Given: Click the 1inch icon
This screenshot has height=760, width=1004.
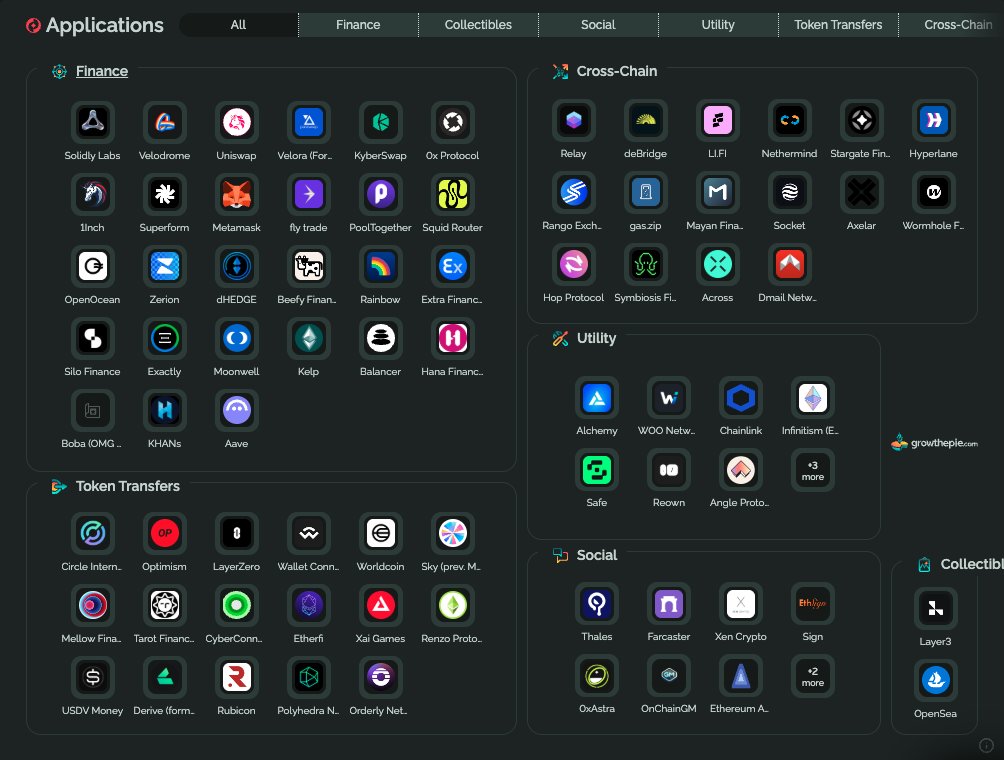Looking at the screenshot, I should 92,194.
